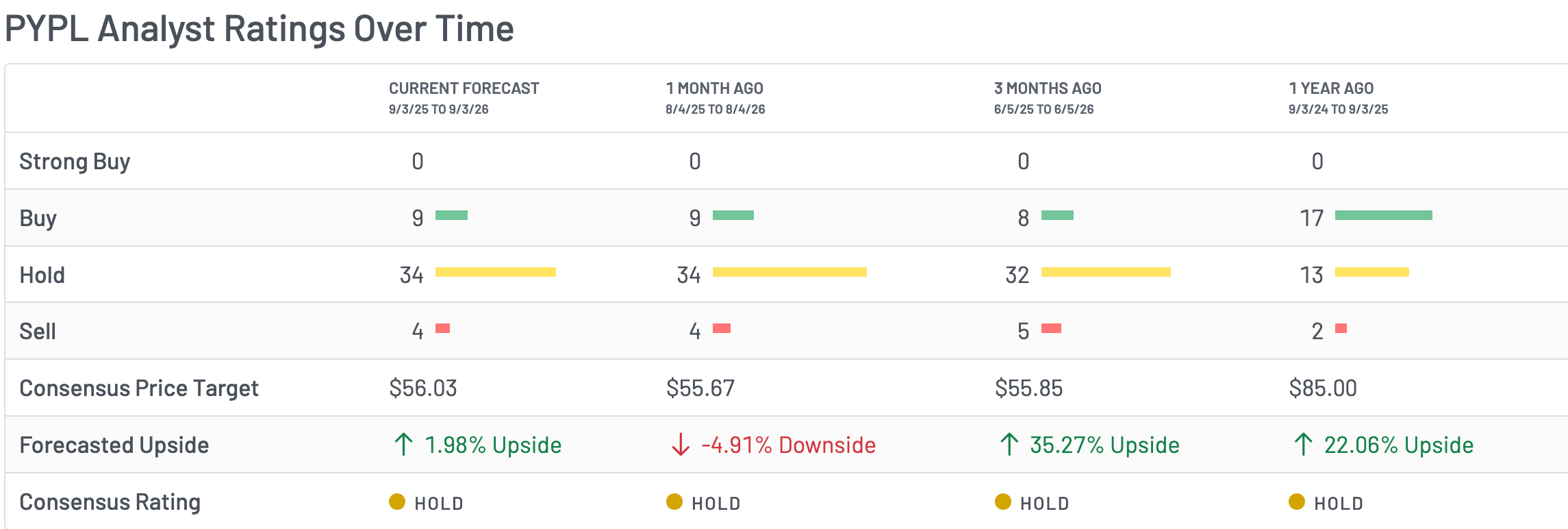Click Sell count '4' under Current Forecast

(418, 332)
